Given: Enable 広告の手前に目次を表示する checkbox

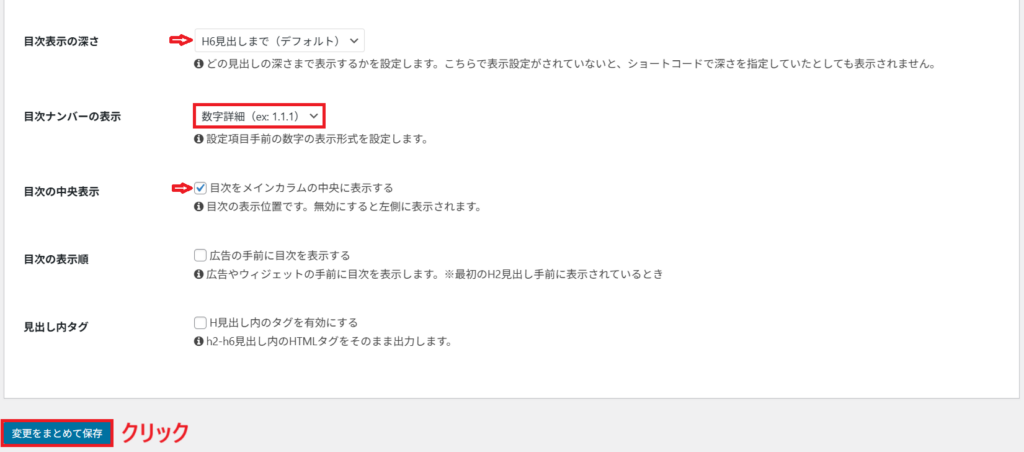Looking at the screenshot, I should tap(200, 255).
